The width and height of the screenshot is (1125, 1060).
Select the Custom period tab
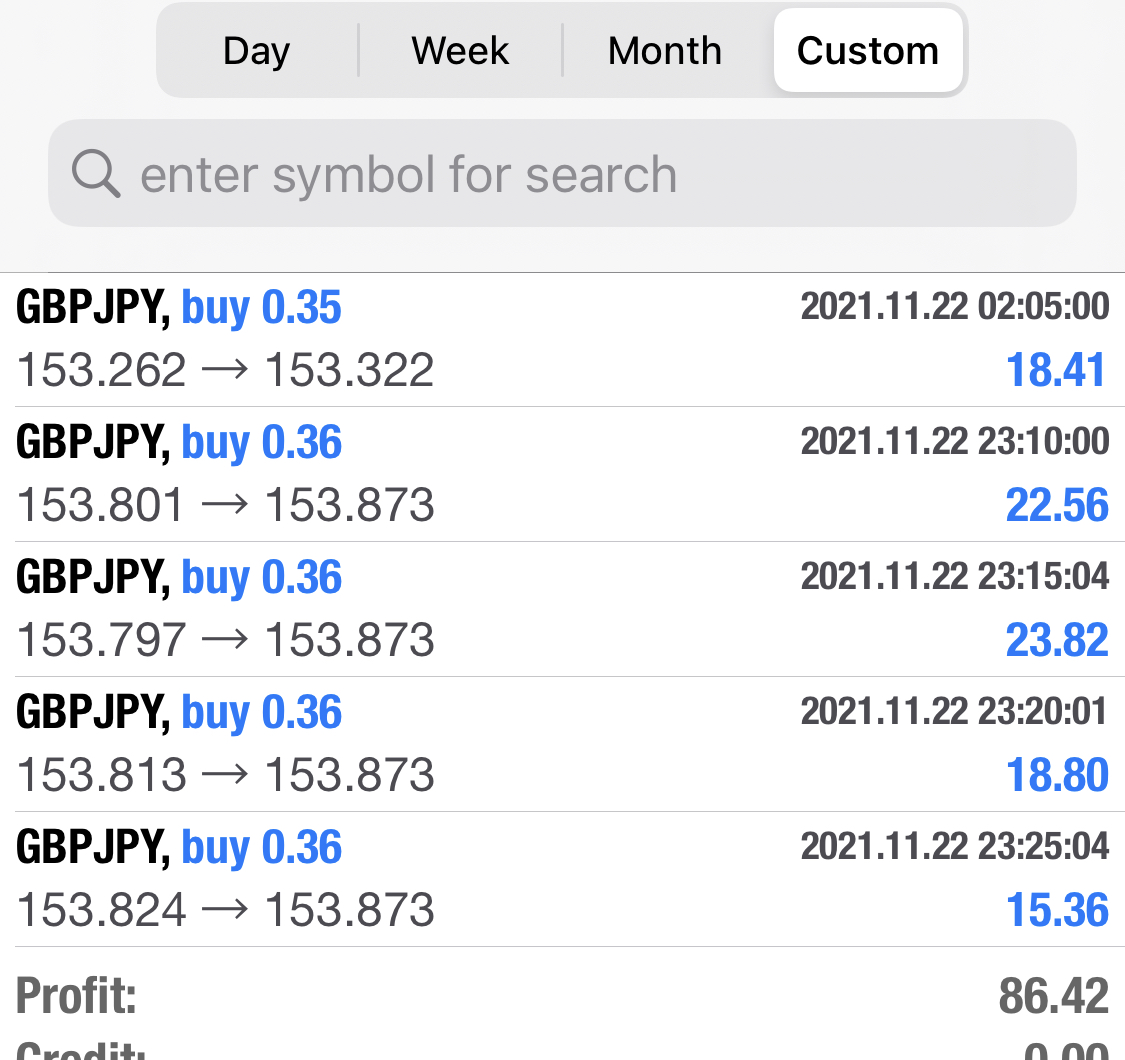(x=867, y=51)
